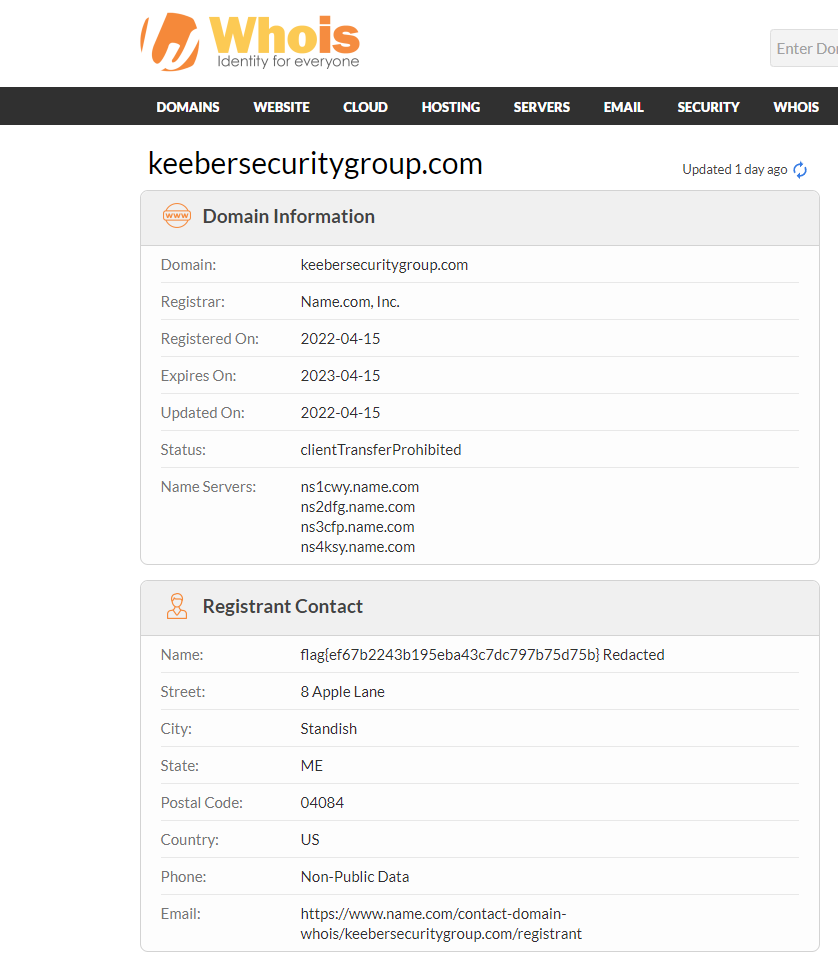
Task: Go to the HOSTING menu
Action: coord(450,107)
